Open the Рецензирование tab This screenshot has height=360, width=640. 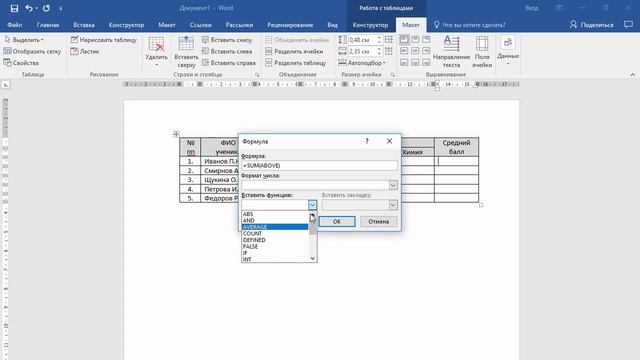pyautogui.click(x=290, y=25)
